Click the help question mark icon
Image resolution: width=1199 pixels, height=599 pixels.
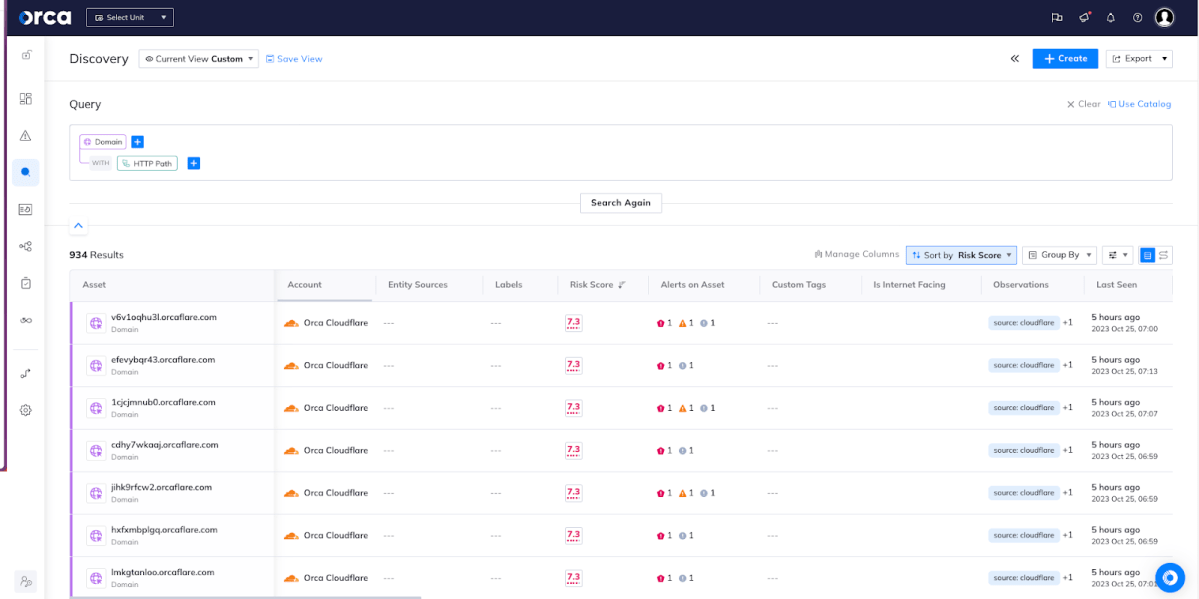point(1137,17)
